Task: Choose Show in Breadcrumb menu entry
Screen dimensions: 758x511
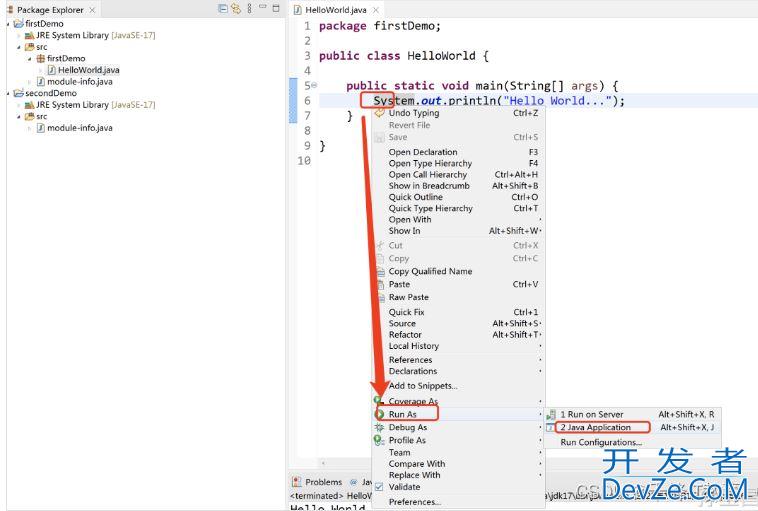Action: (x=458, y=186)
